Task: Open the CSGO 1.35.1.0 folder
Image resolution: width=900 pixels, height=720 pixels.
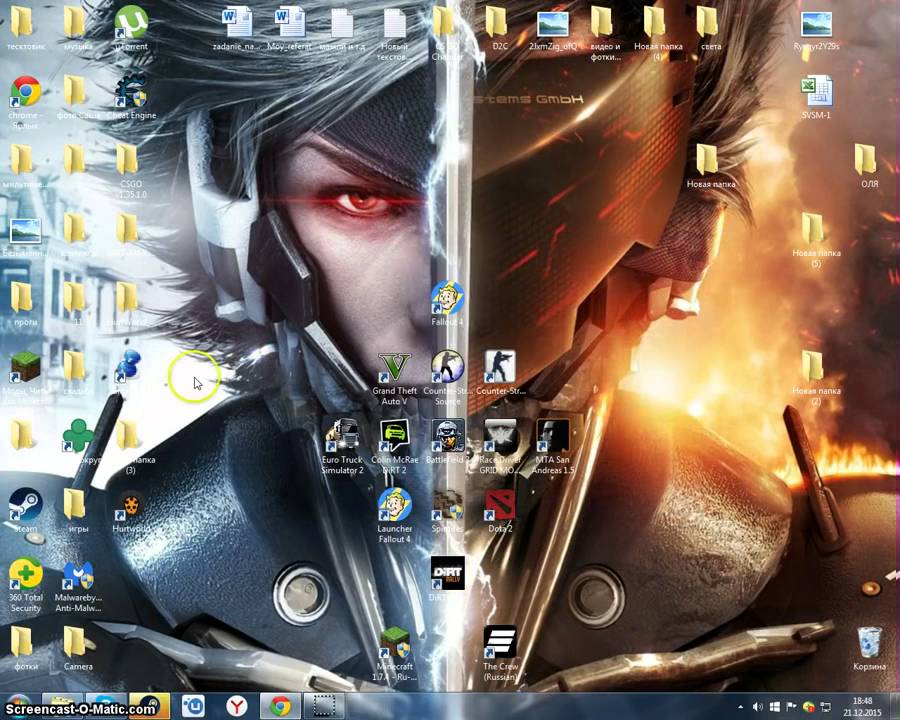Action: 131,171
